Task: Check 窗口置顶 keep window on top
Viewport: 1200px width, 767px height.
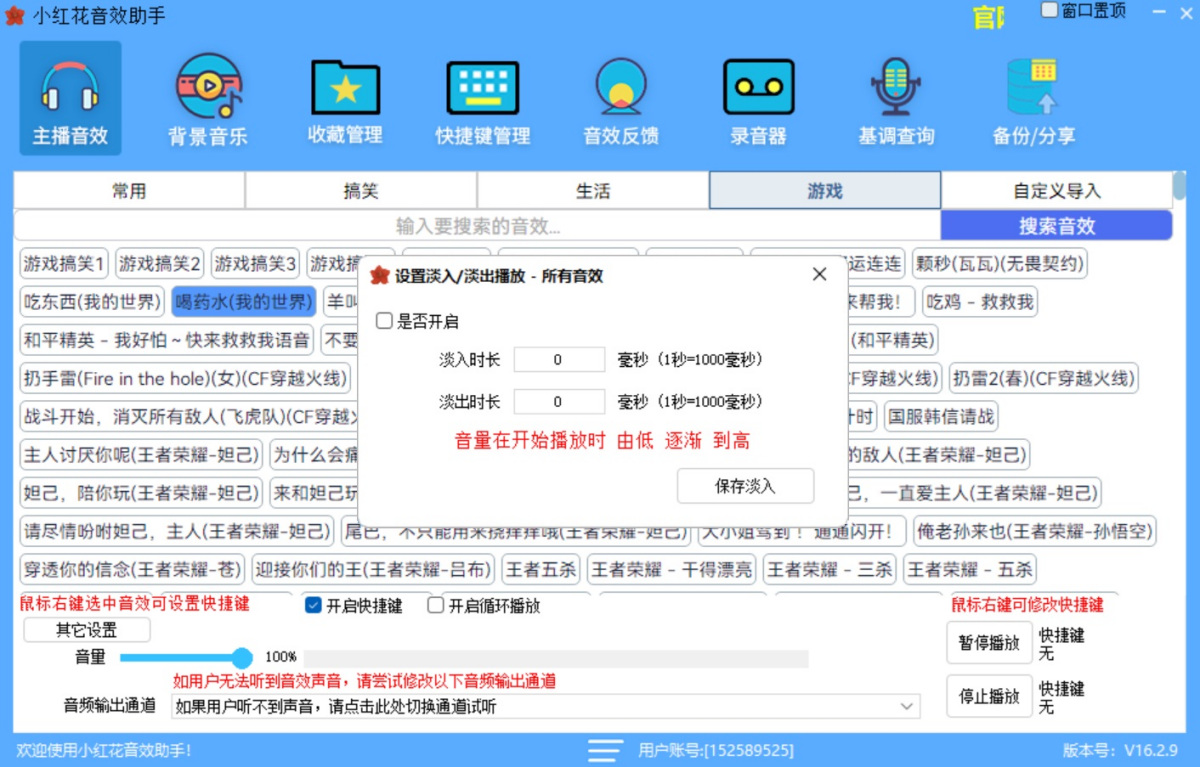Action: pos(1049,10)
